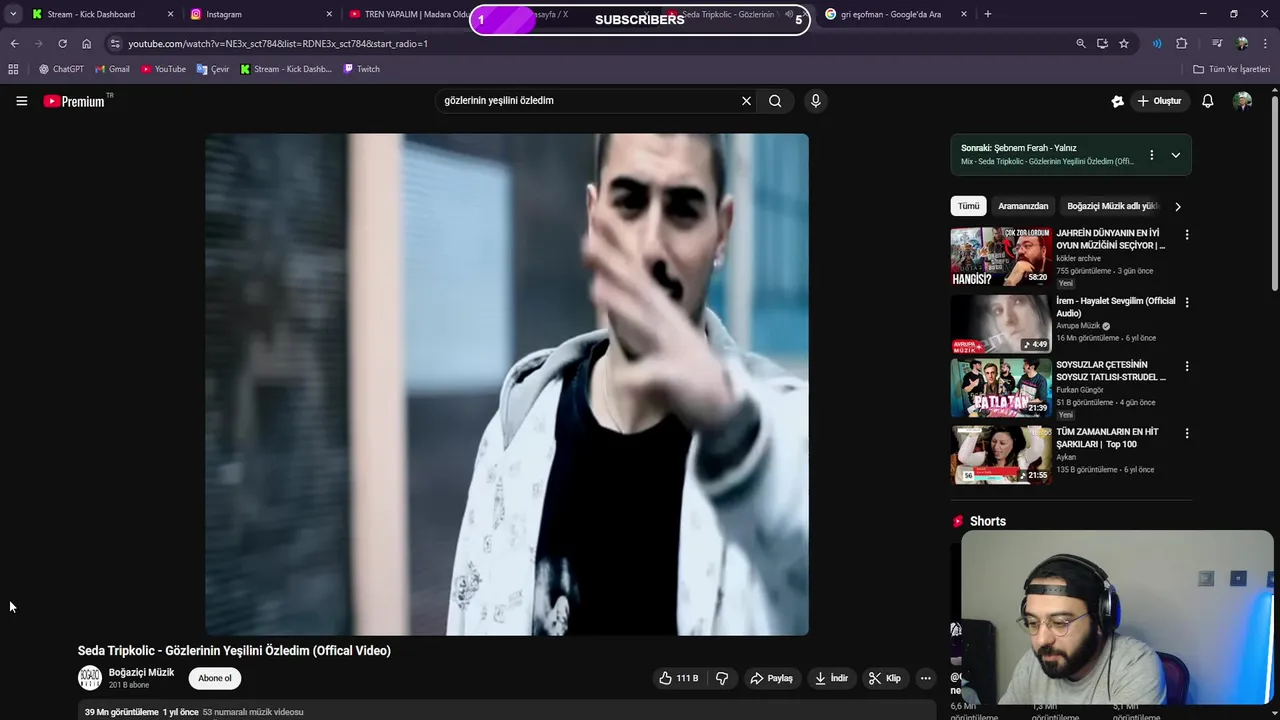
Task: Click the main video player
Action: pos(507,385)
